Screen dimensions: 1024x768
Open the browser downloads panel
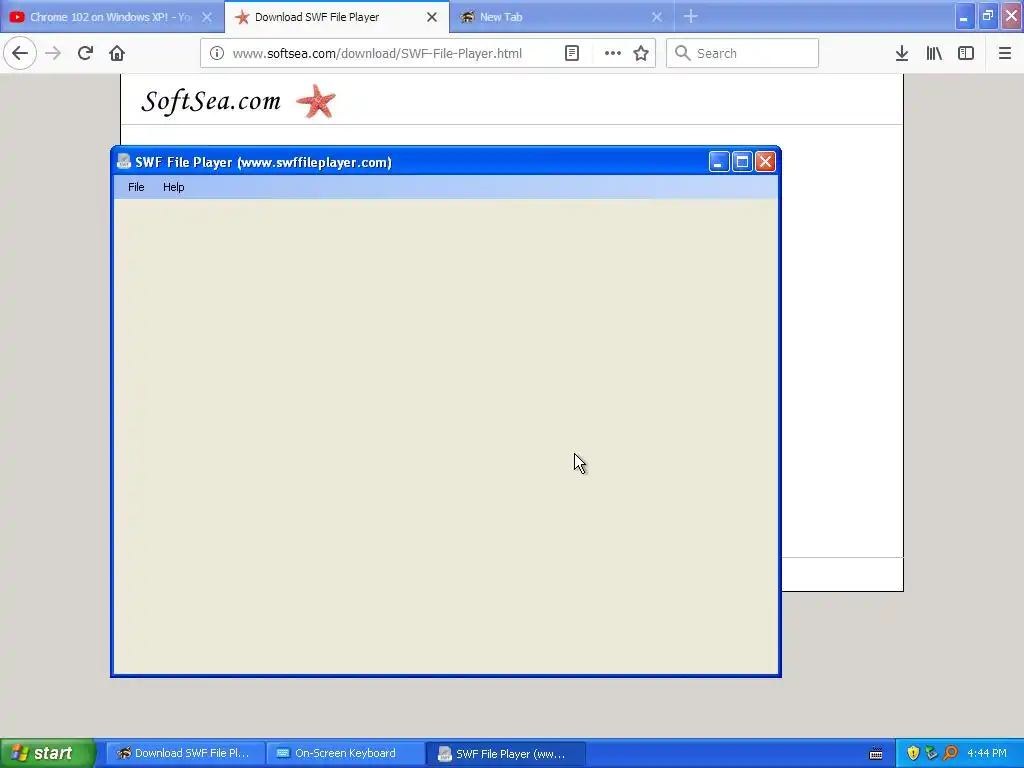coord(902,53)
